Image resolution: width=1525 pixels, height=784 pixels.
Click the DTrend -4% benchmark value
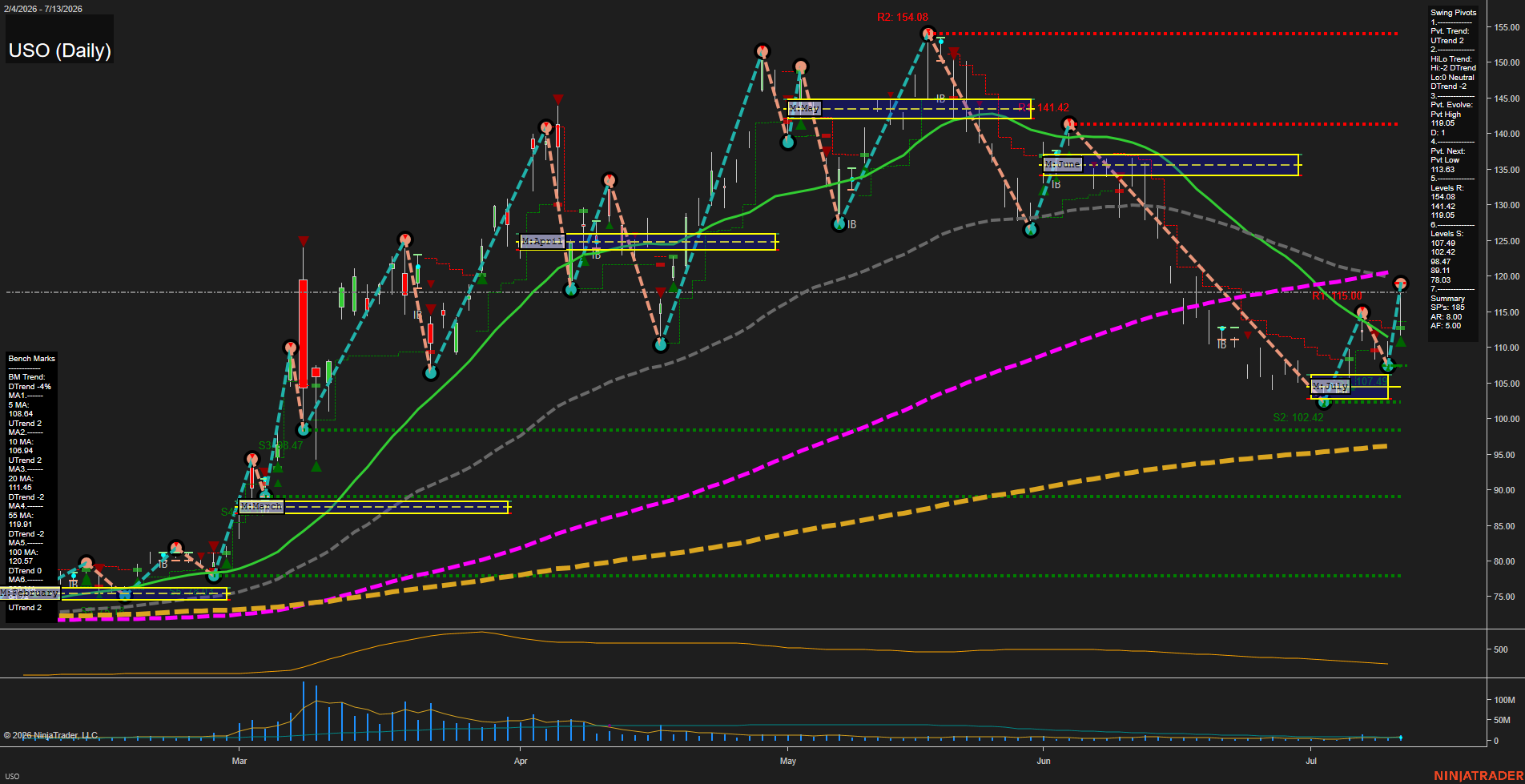click(x=30, y=387)
